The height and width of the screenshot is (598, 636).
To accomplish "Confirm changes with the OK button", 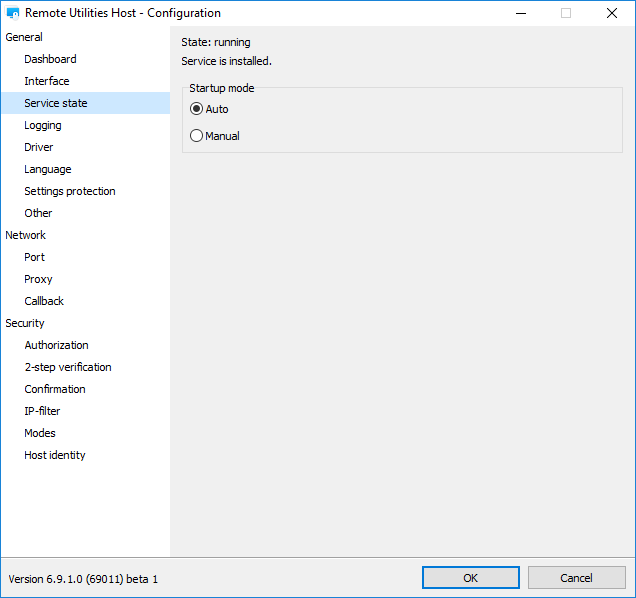I will click(471, 578).
